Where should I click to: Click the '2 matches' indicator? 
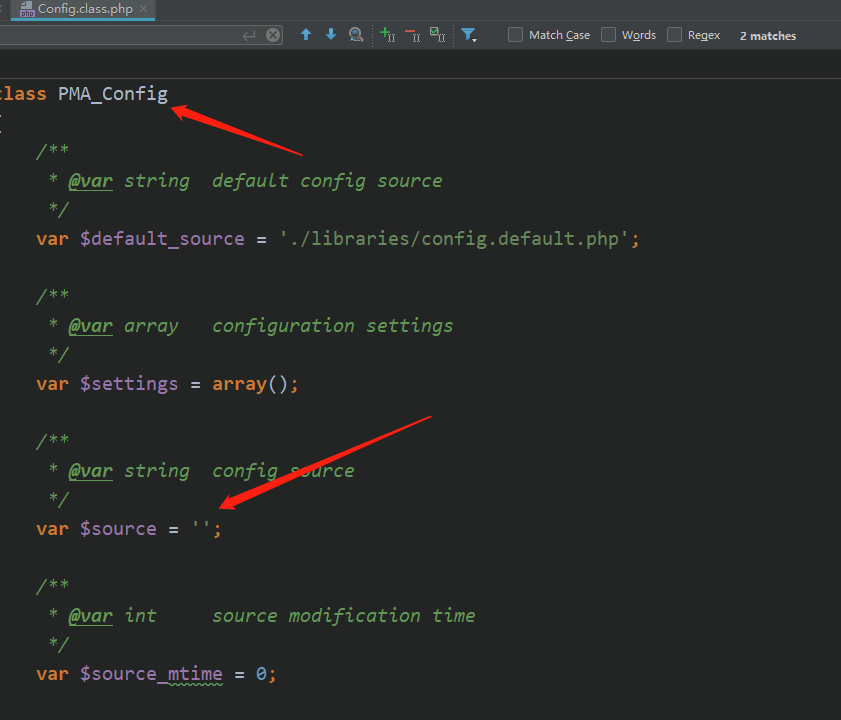[x=768, y=36]
